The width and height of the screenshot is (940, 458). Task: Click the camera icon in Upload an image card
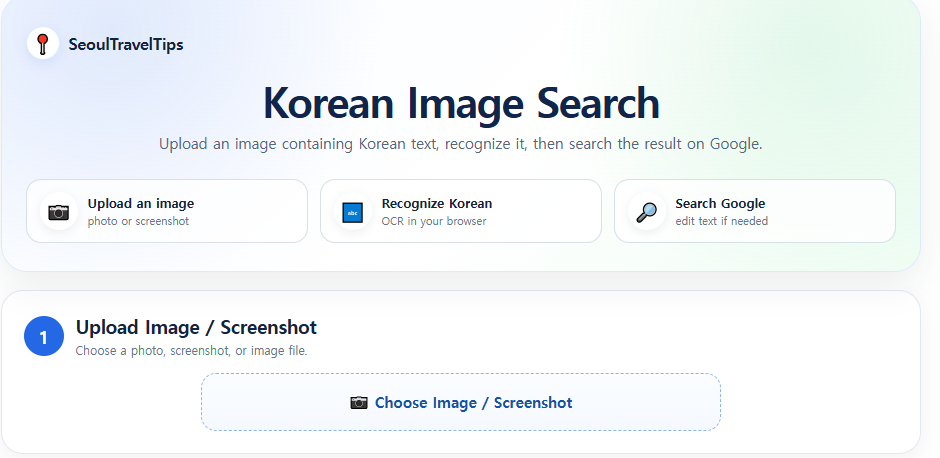[x=59, y=212]
